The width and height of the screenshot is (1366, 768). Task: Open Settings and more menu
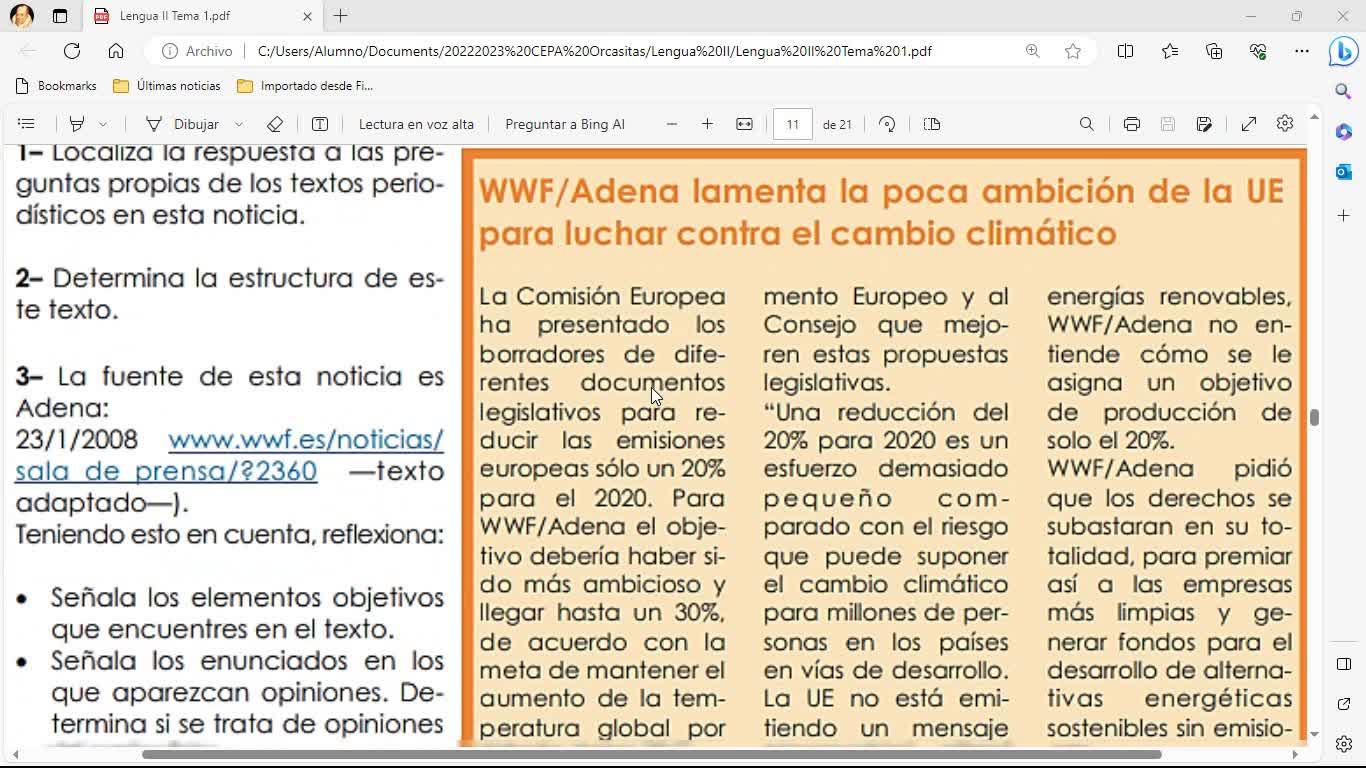pos(1301,51)
